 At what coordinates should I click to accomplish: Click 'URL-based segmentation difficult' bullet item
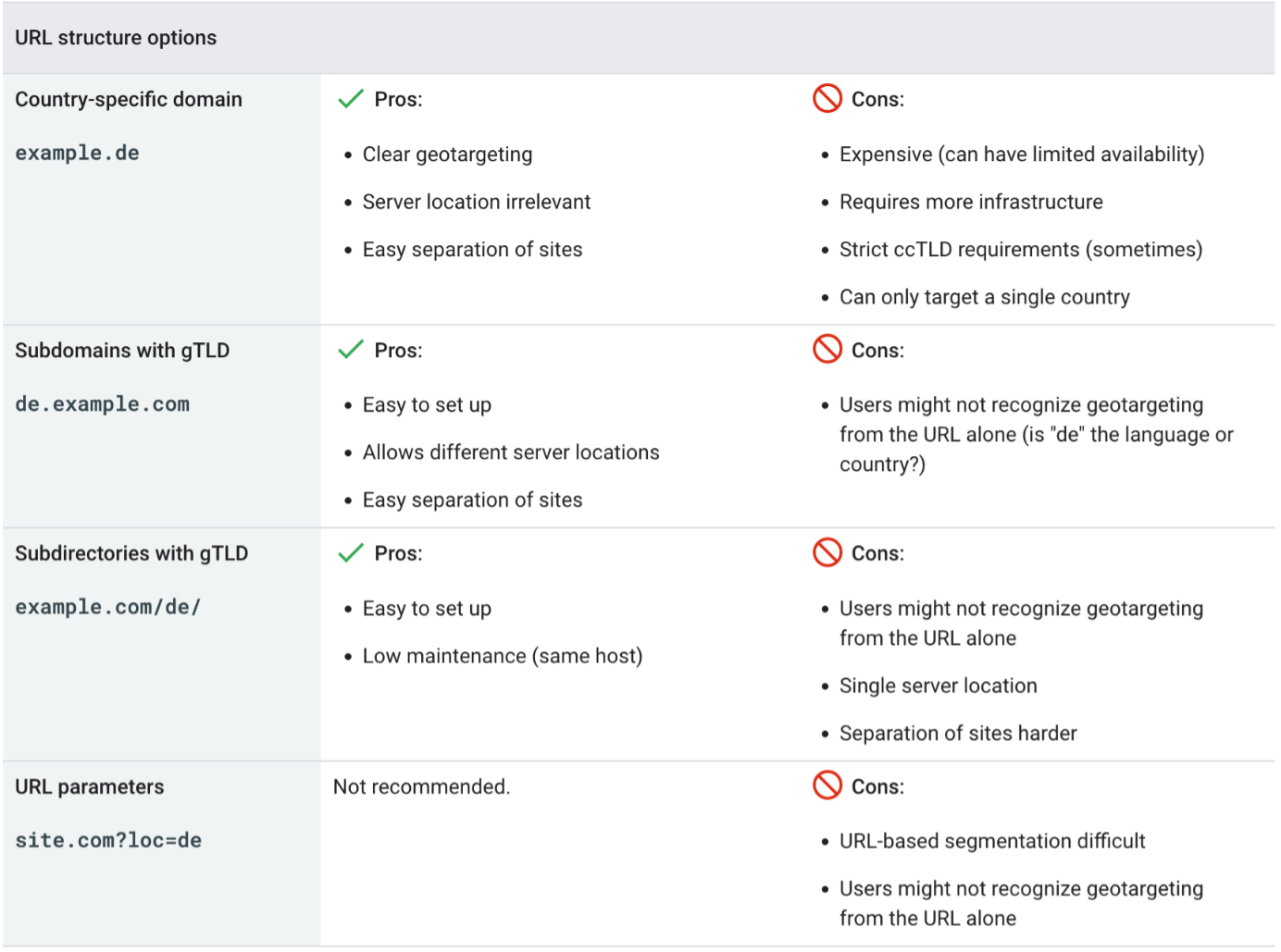pyautogui.click(x=992, y=841)
